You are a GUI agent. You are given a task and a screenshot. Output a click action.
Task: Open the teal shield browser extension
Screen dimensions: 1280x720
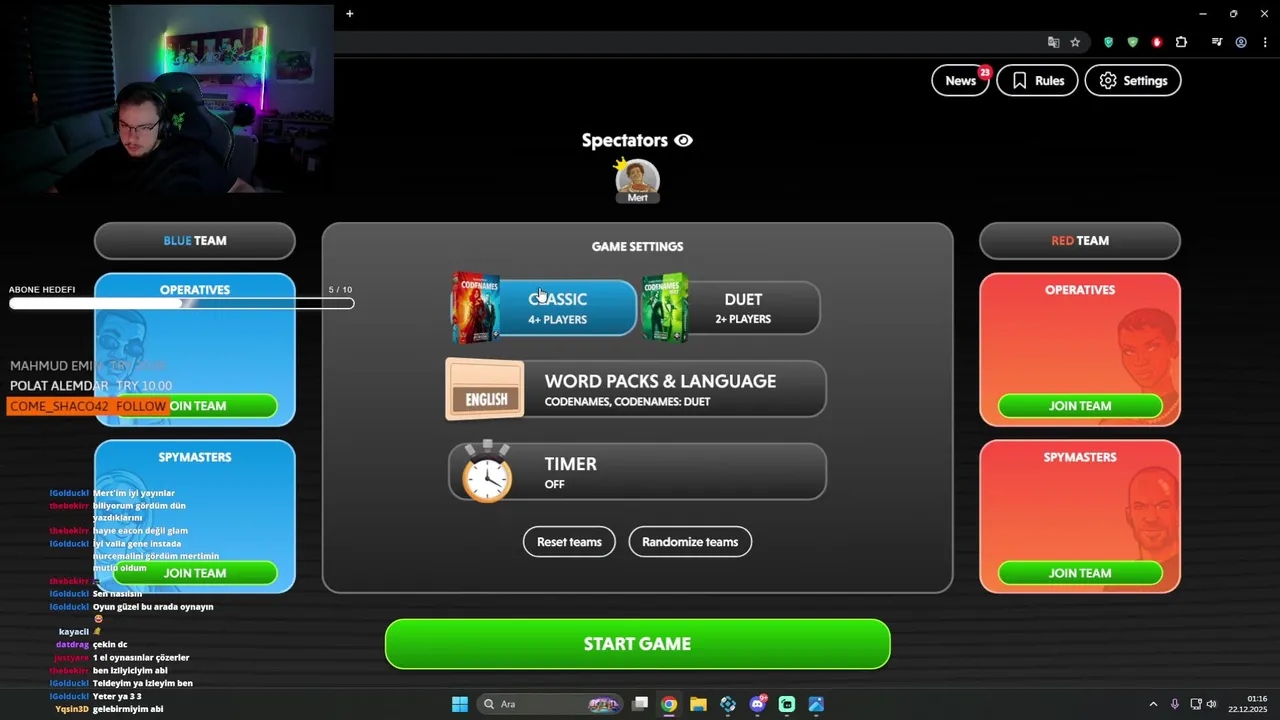[x=1108, y=42]
